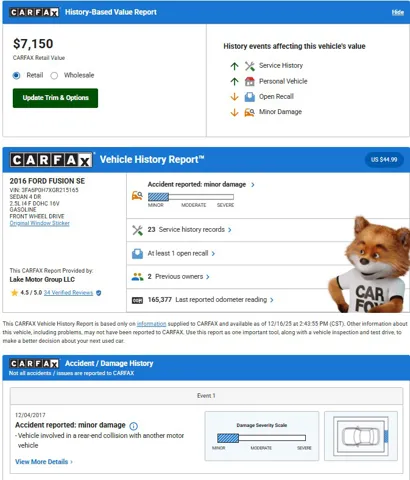
Task: Hide the History-Based Value Report
Action: click(x=398, y=12)
